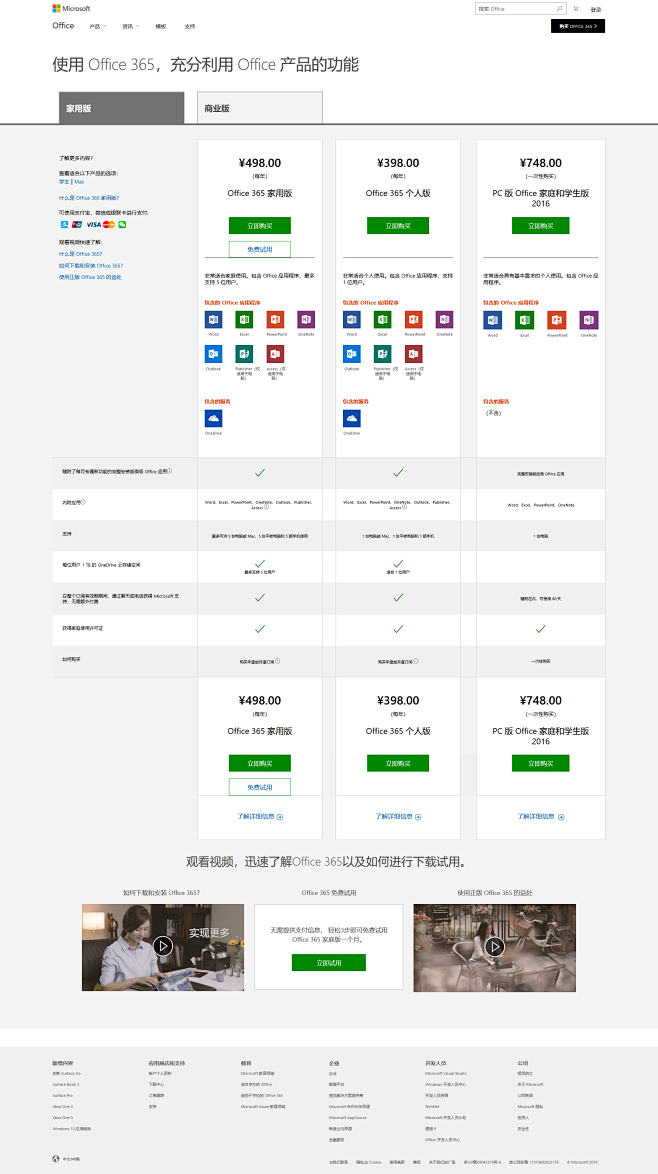Click the Word icon under 家庭和学生版 2016
658x1174 pixels.
point(493,320)
